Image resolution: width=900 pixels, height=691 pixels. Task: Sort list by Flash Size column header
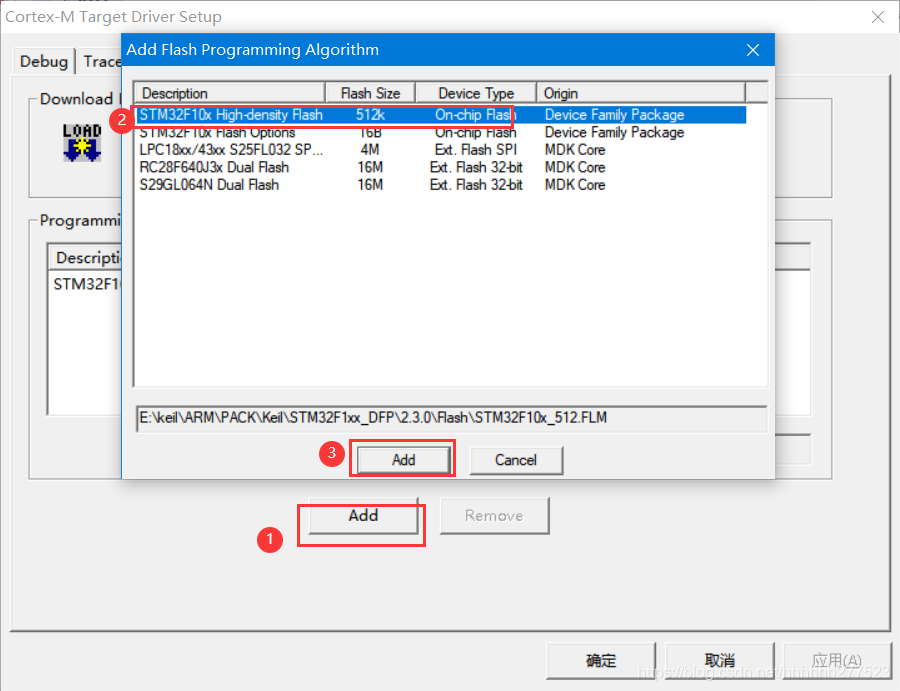pyautogui.click(x=370, y=93)
